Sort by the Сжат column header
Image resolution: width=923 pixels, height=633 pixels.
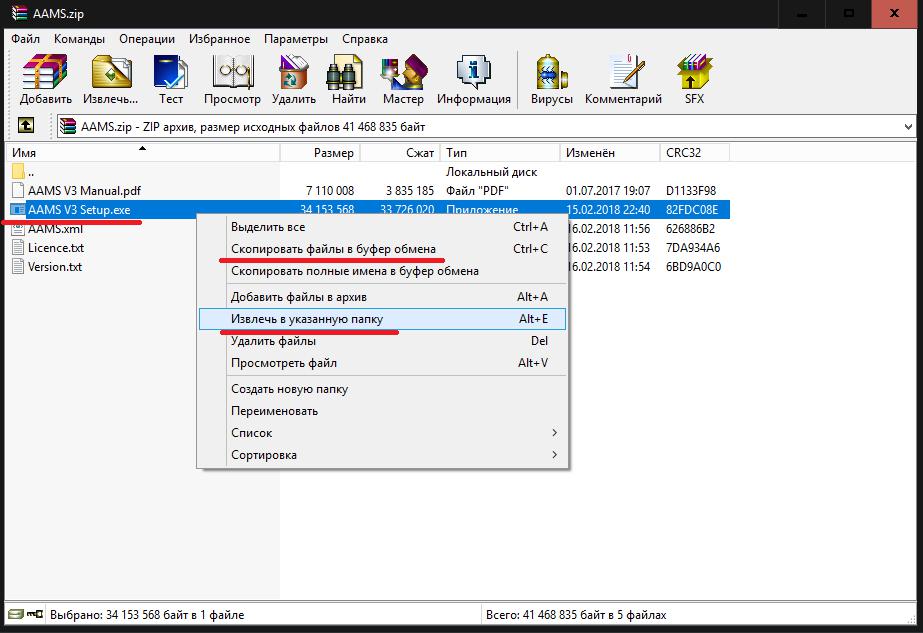click(x=400, y=153)
